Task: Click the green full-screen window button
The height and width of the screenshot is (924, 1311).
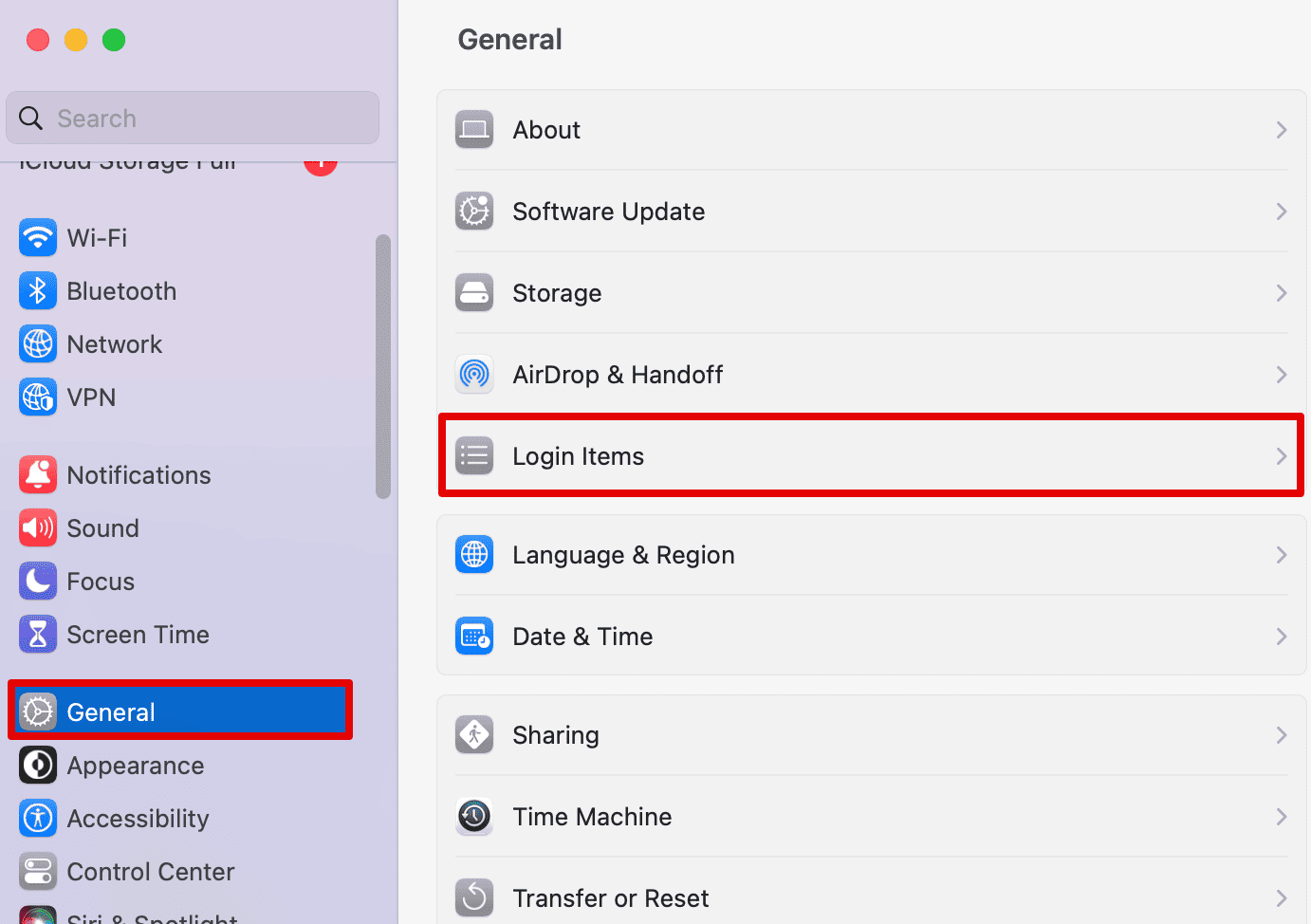Action: 114,40
